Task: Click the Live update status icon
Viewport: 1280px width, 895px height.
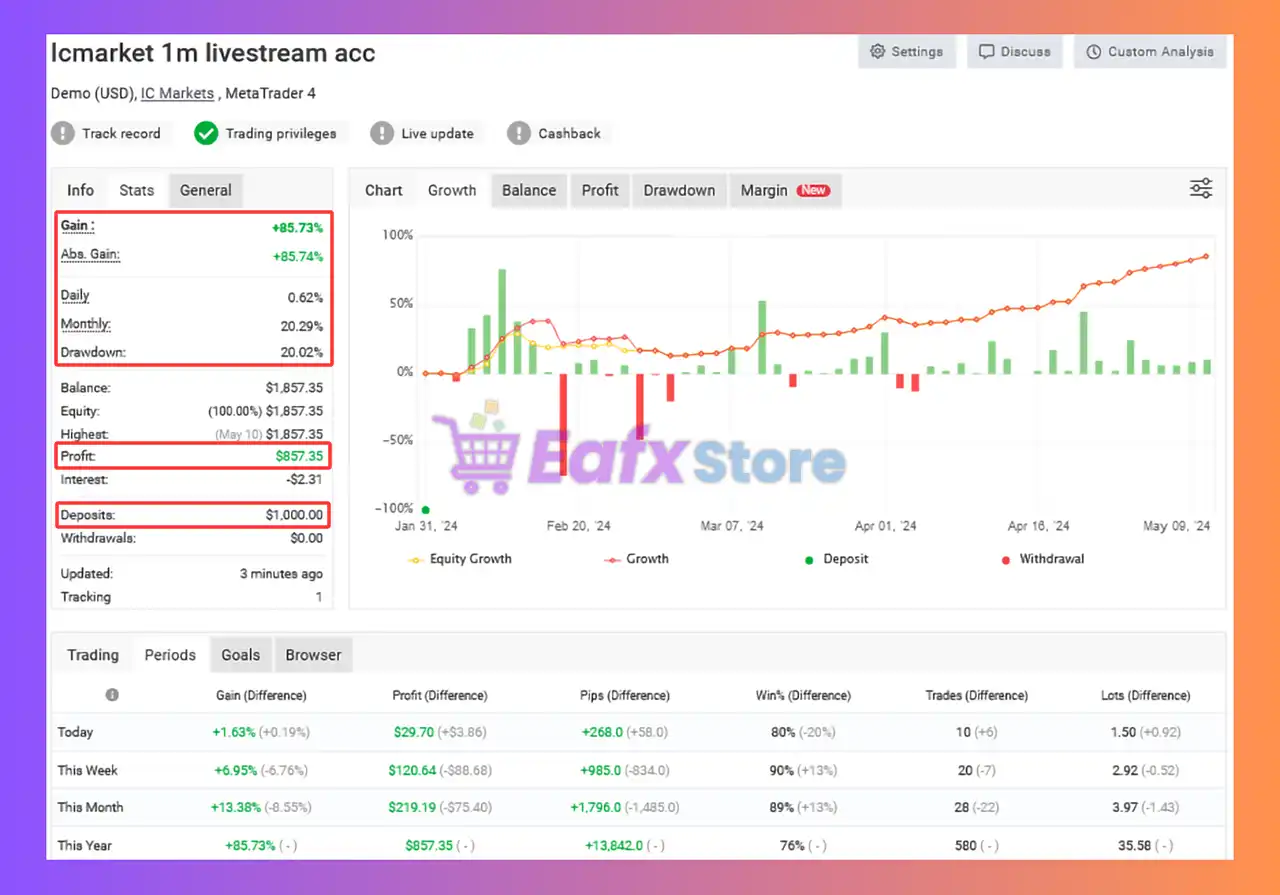Action: click(x=382, y=133)
